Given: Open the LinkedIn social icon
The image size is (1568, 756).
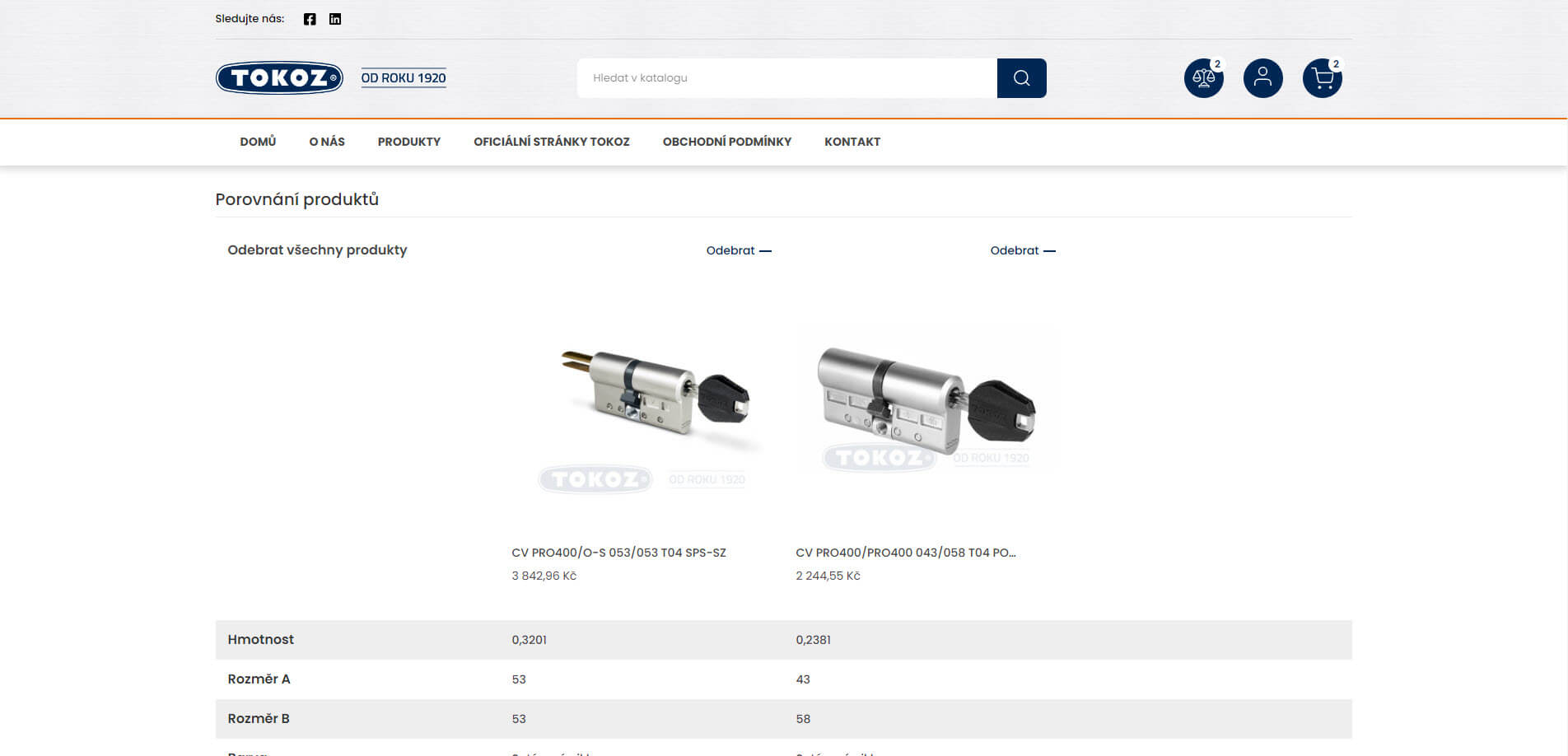Looking at the screenshot, I should pos(335,19).
